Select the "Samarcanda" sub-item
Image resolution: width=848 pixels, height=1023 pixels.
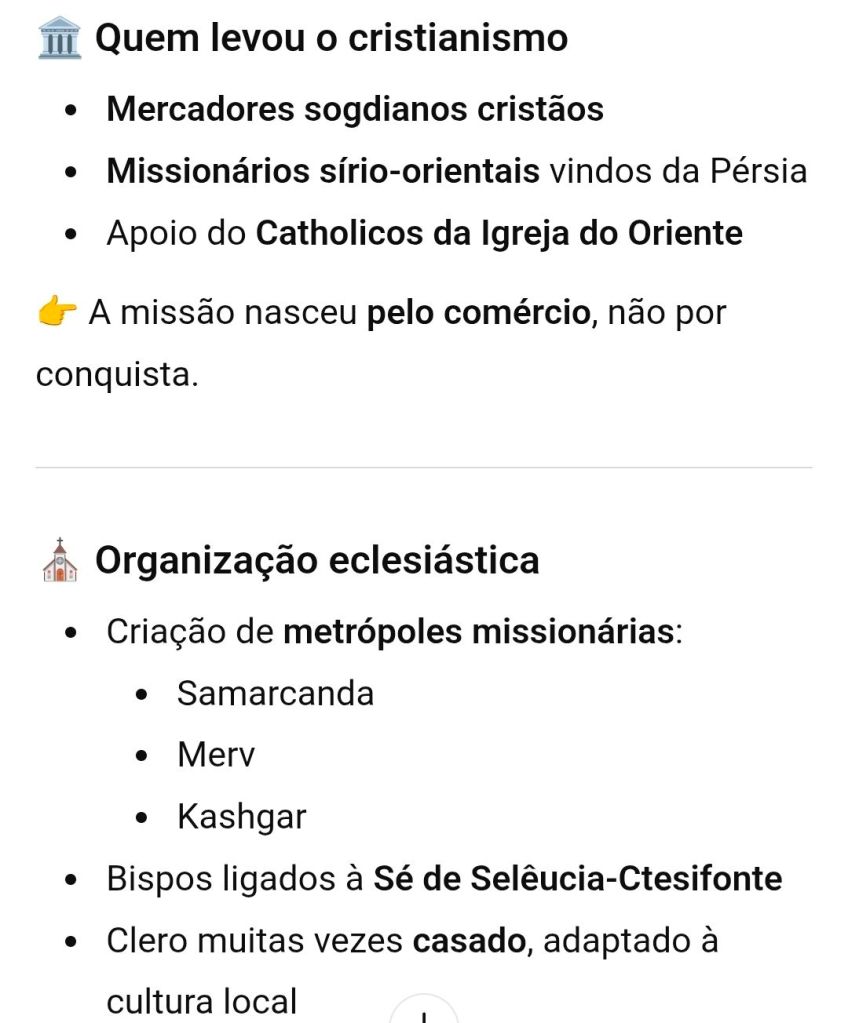pos(275,694)
